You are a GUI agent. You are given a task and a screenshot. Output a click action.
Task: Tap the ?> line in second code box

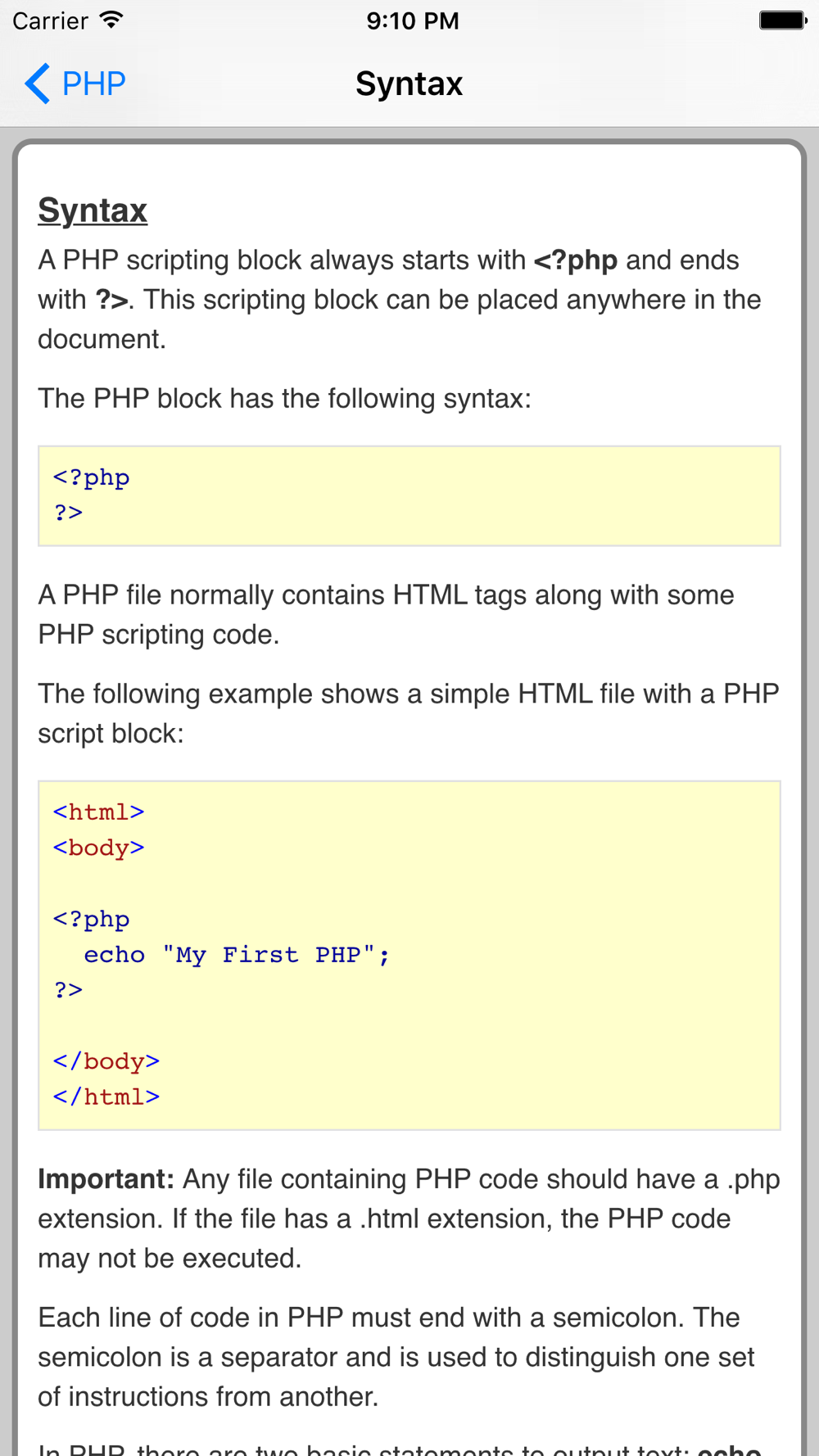[68, 990]
